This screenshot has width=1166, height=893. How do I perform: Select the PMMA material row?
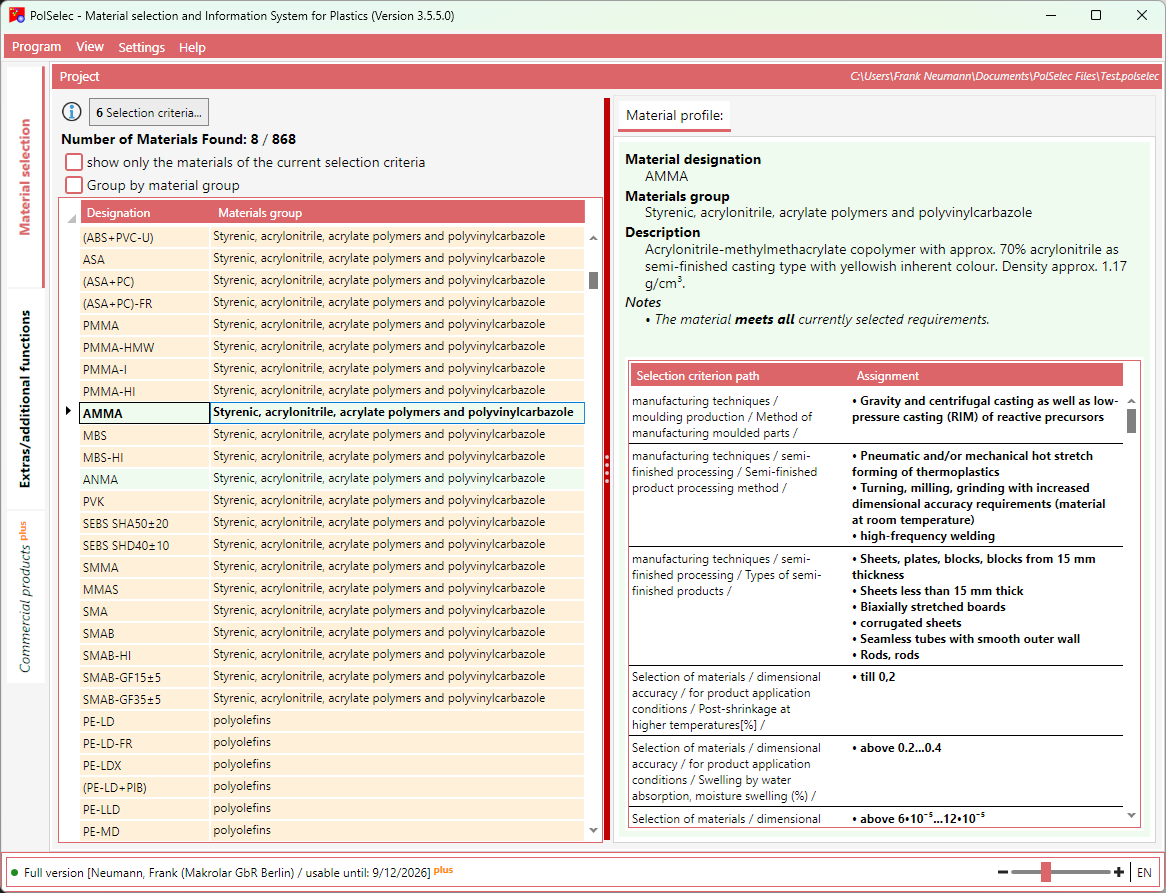point(332,325)
